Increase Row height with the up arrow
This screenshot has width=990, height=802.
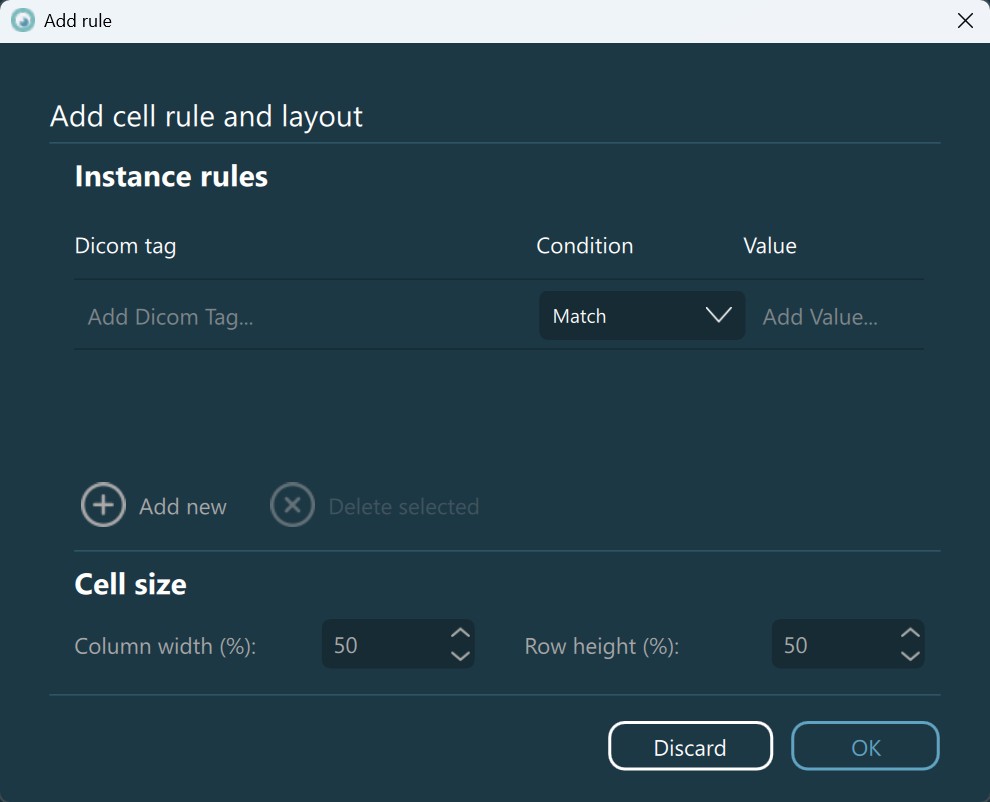909,633
